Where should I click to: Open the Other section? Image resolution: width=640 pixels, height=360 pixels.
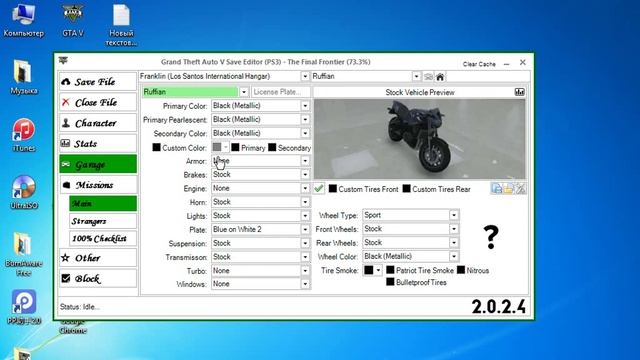(x=98, y=258)
